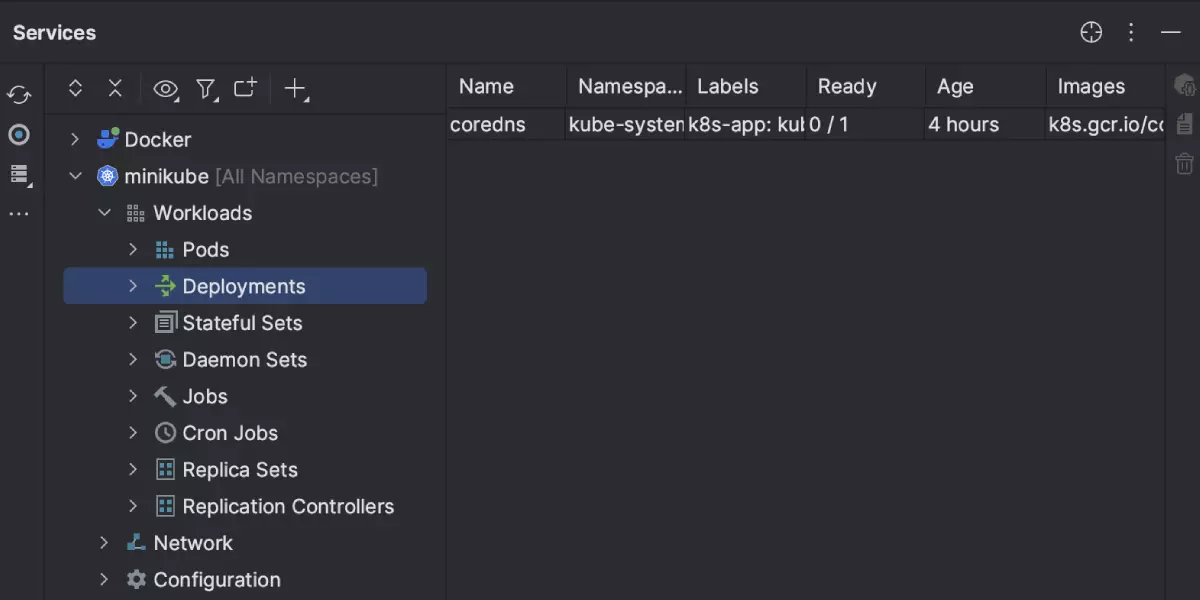1200x600 pixels.
Task: Select Cron Jobs tree item
Action: [x=230, y=433]
